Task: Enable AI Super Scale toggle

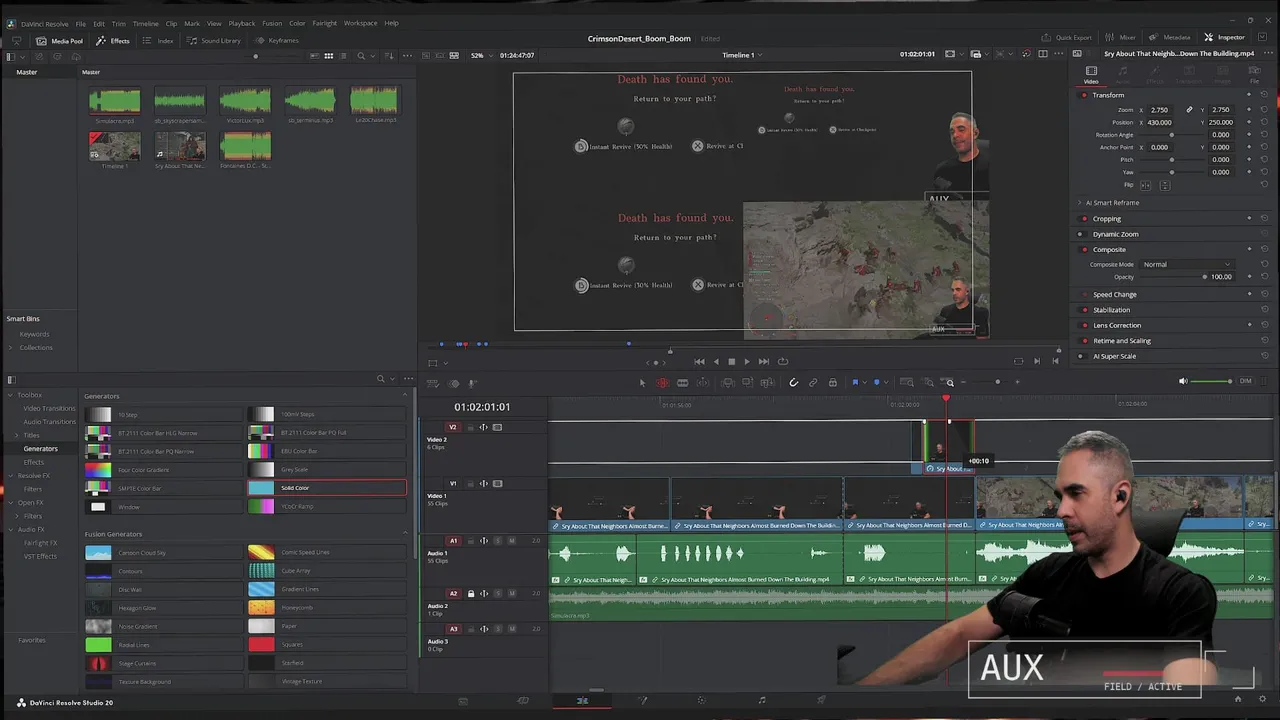Action: [1080, 356]
